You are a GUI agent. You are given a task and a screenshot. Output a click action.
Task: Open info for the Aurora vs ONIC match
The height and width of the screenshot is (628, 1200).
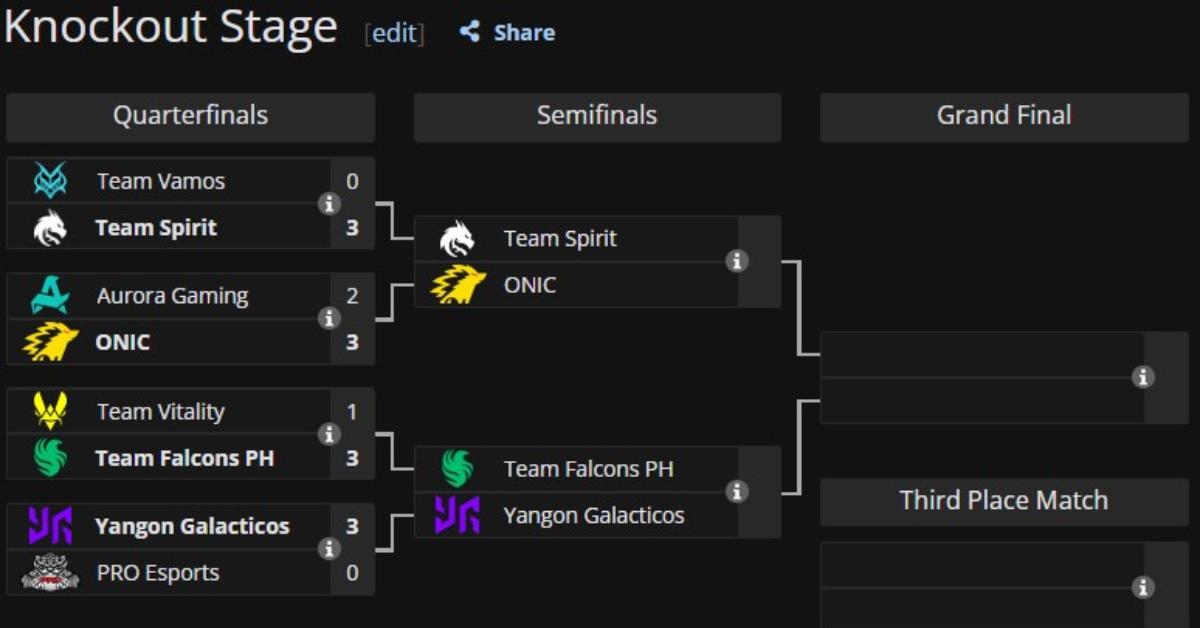click(329, 319)
